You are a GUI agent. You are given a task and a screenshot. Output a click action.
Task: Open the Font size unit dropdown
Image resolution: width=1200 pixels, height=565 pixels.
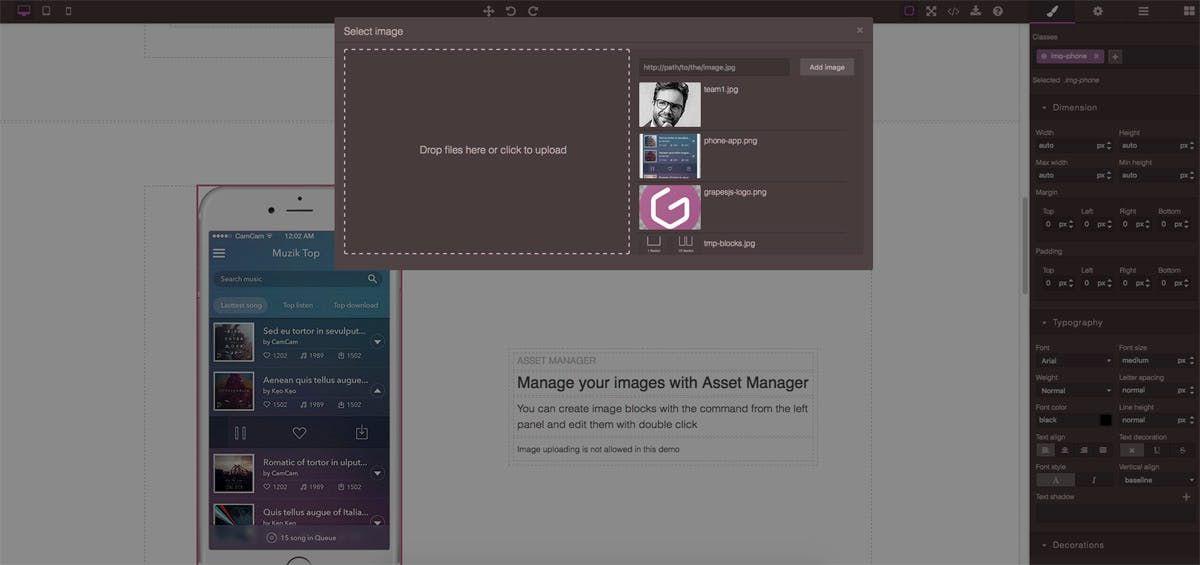(x=1183, y=360)
